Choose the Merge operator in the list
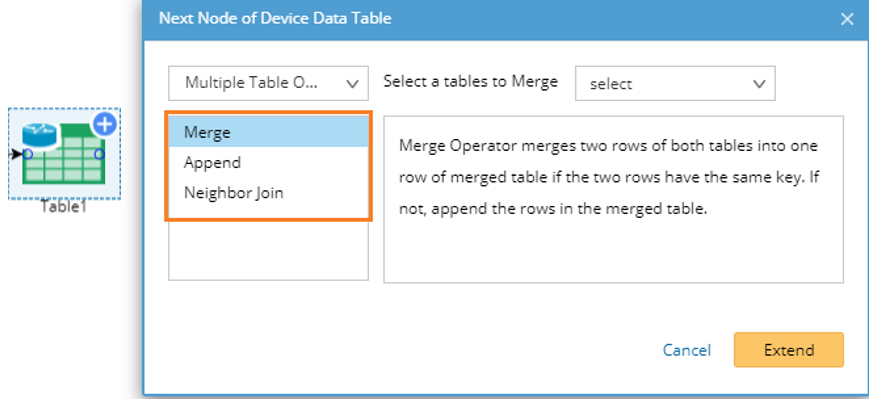This screenshot has width=872, height=400. pyautogui.click(x=207, y=132)
